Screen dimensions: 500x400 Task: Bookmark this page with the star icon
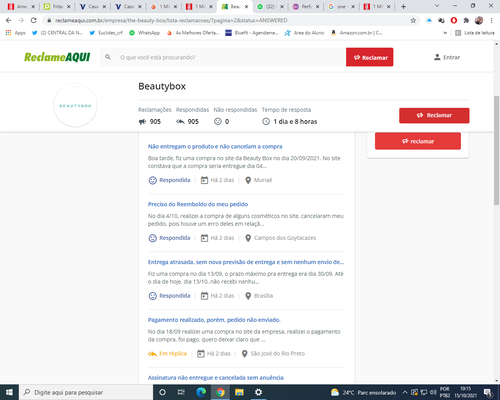(x=413, y=21)
